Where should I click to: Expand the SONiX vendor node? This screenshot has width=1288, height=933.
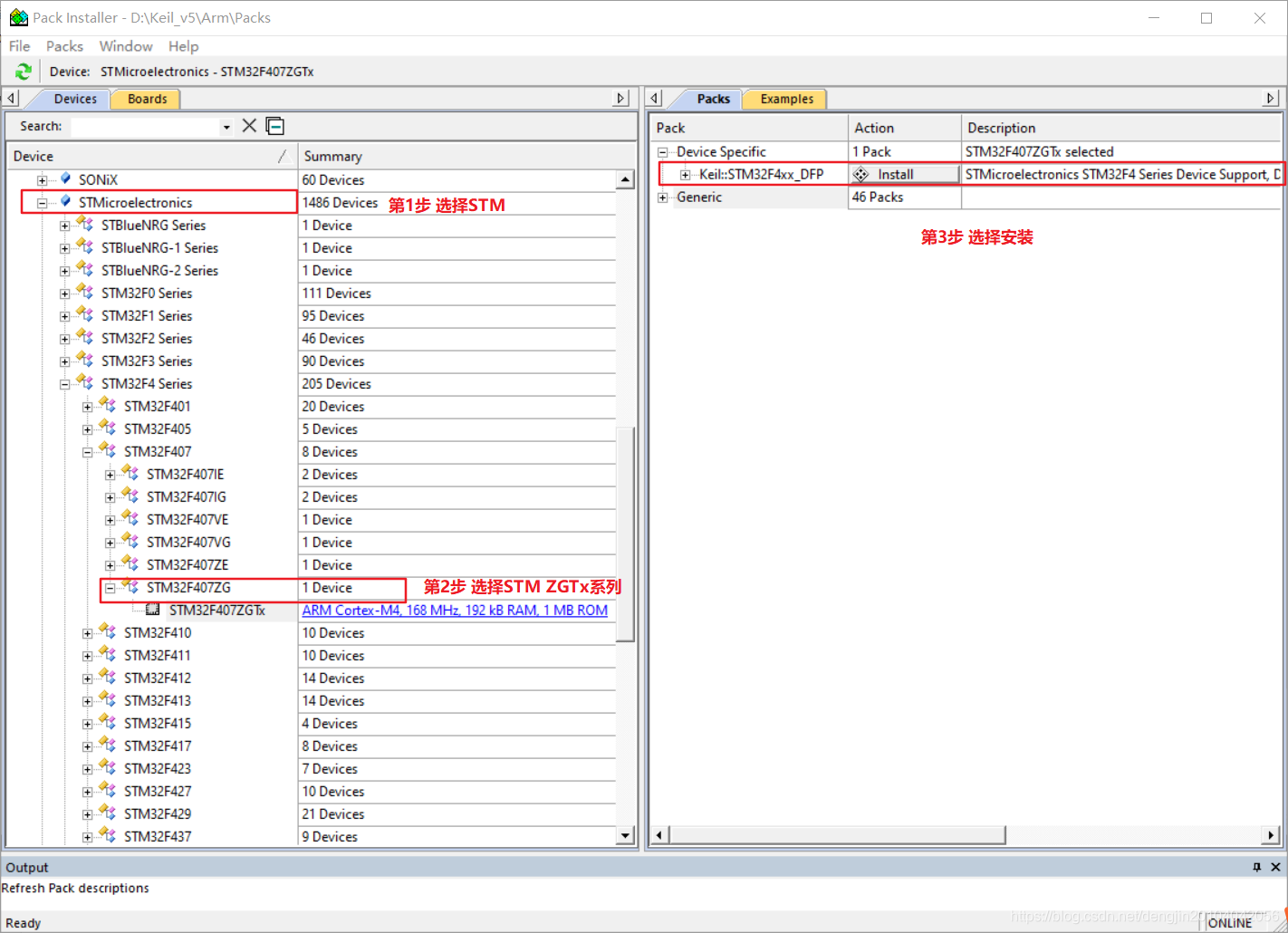click(42, 180)
